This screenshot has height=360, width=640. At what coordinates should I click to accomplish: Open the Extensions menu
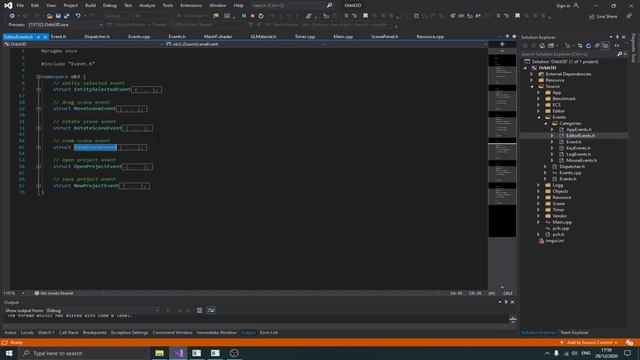coord(191,5)
